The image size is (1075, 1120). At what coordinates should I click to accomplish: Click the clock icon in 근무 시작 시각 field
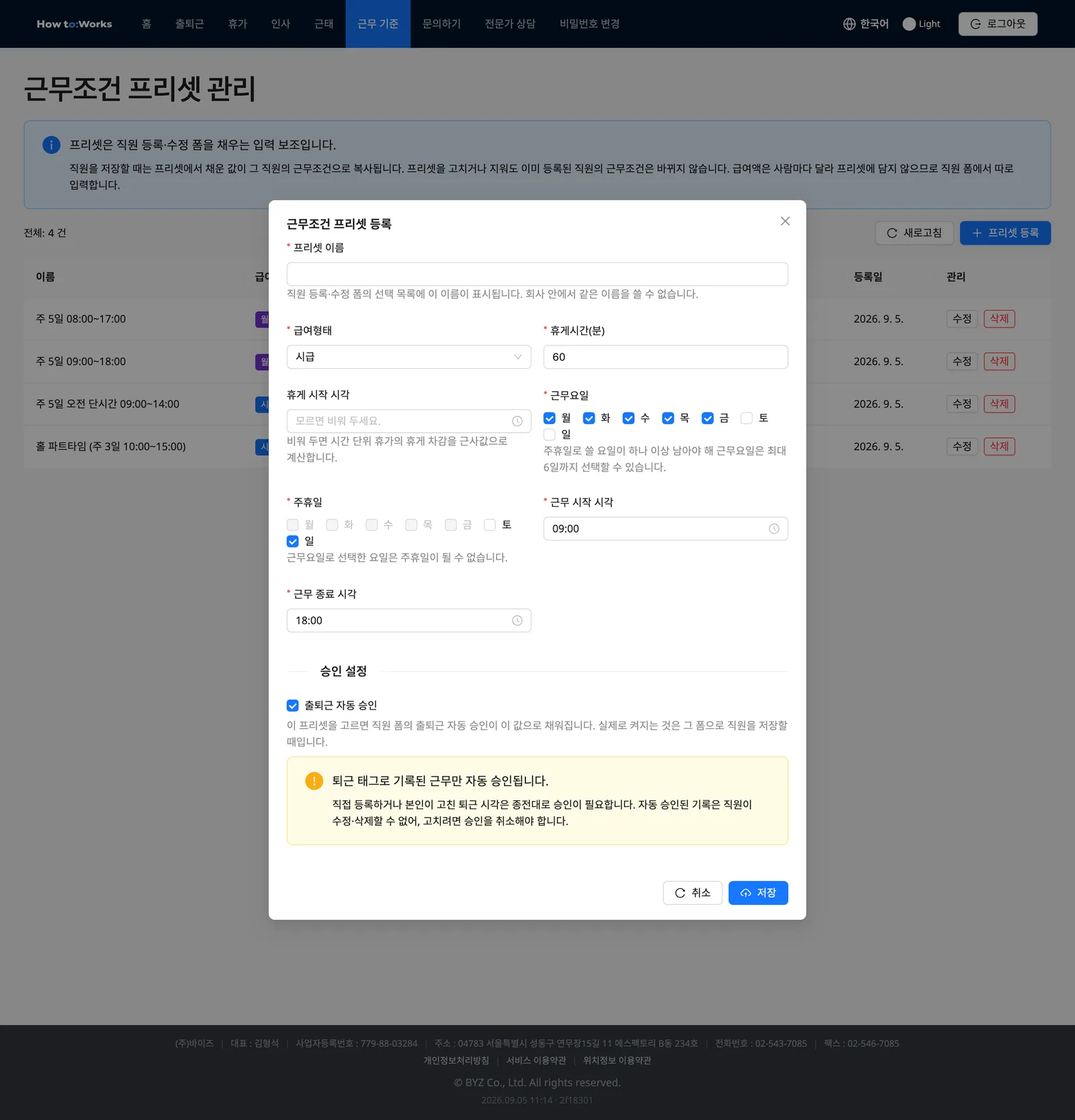point(774,529)
